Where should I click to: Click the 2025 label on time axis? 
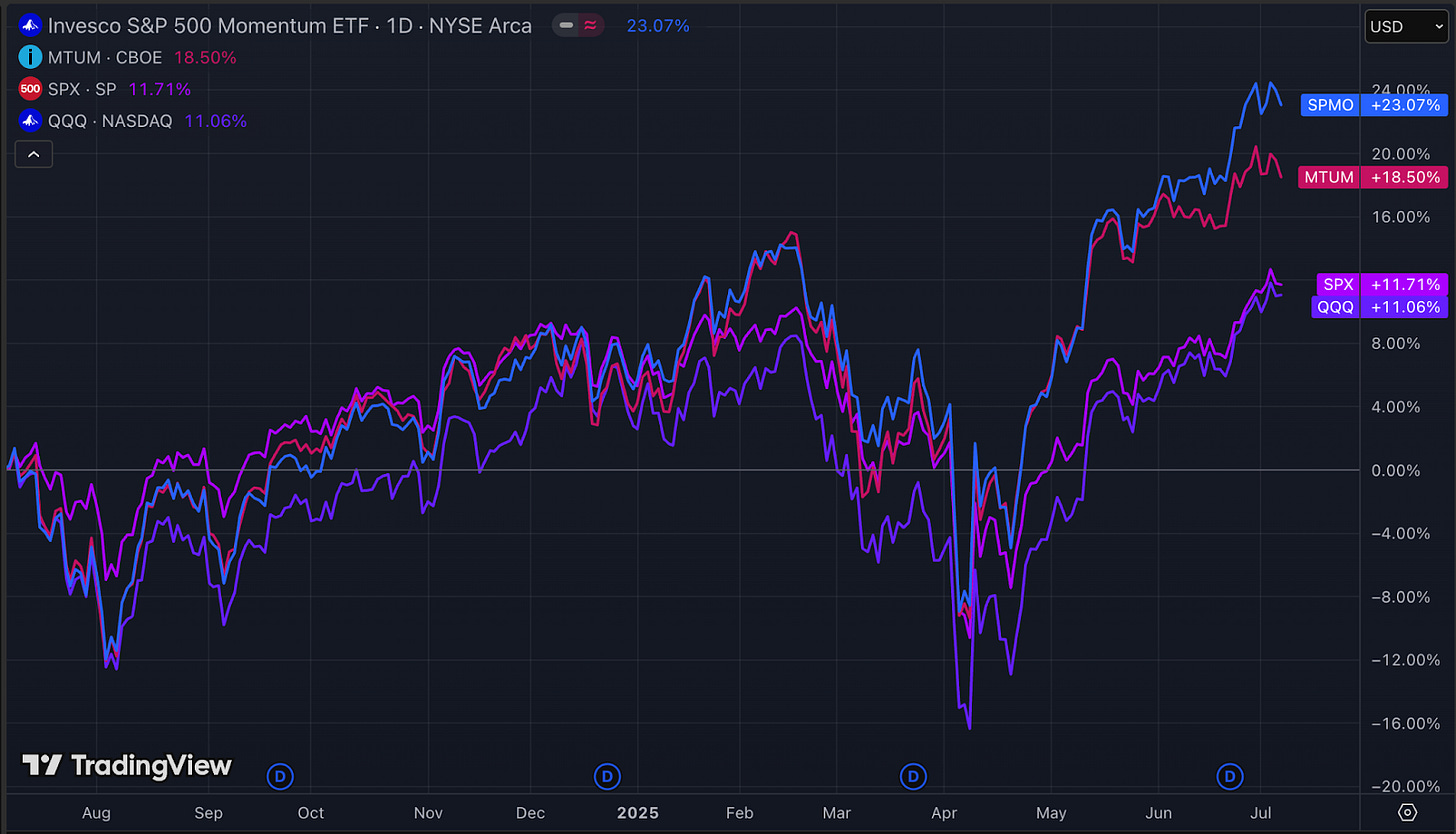[x=638, y=812]
